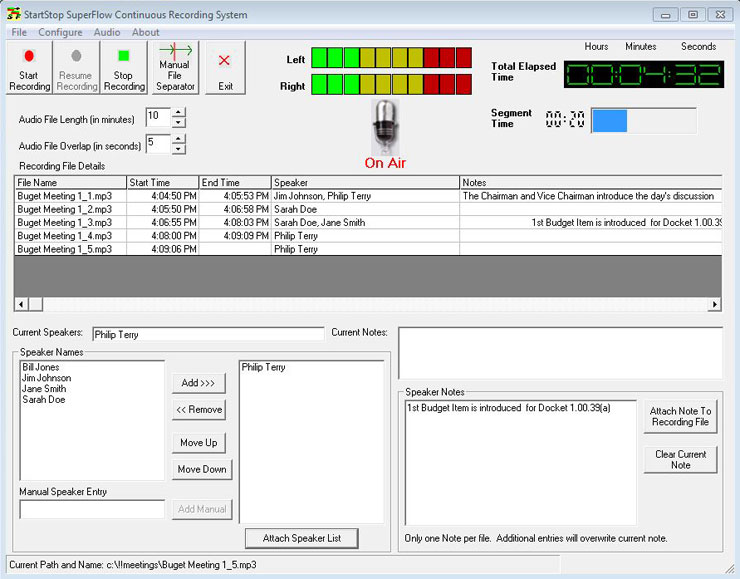740x579 pixels.
Task: Click the Resume Recording toolbar button
Action: [x=76, y=68]
